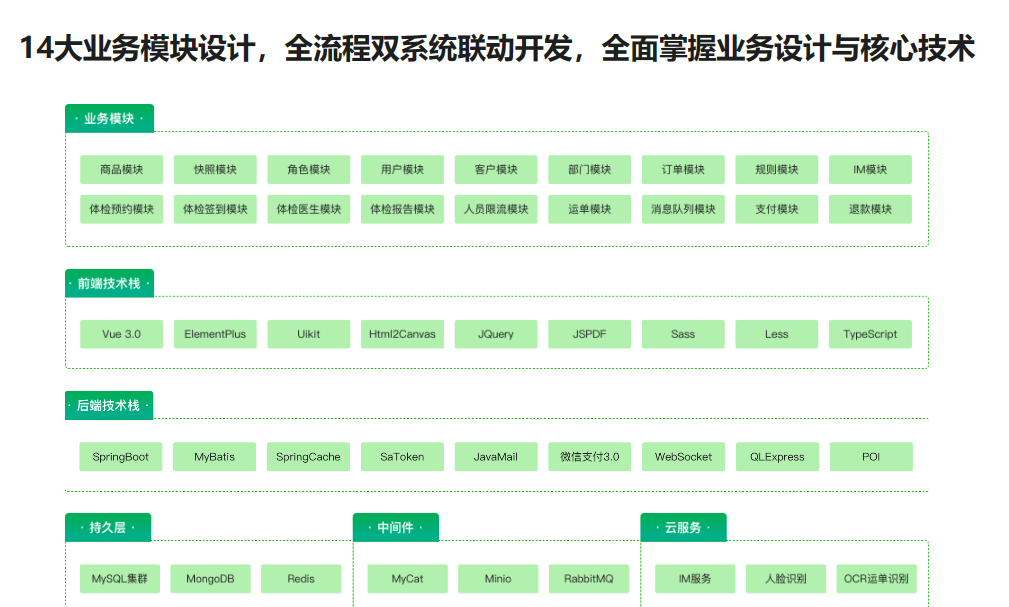Select the 微信支付3.0 box
This screenshot has height=607, width=1009.
point(589,457)
